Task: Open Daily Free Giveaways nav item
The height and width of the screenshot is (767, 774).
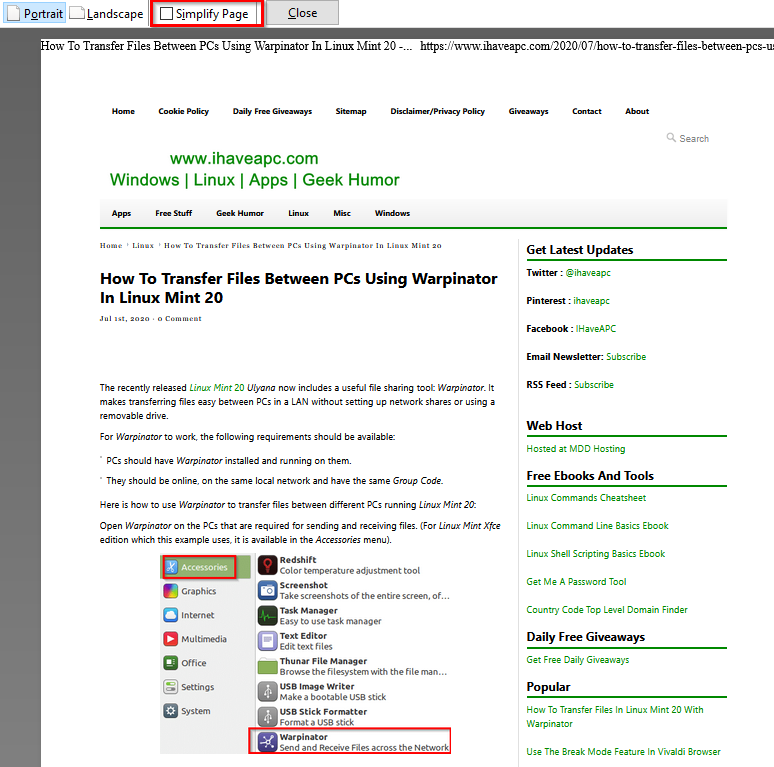Action: pos(272,112)
